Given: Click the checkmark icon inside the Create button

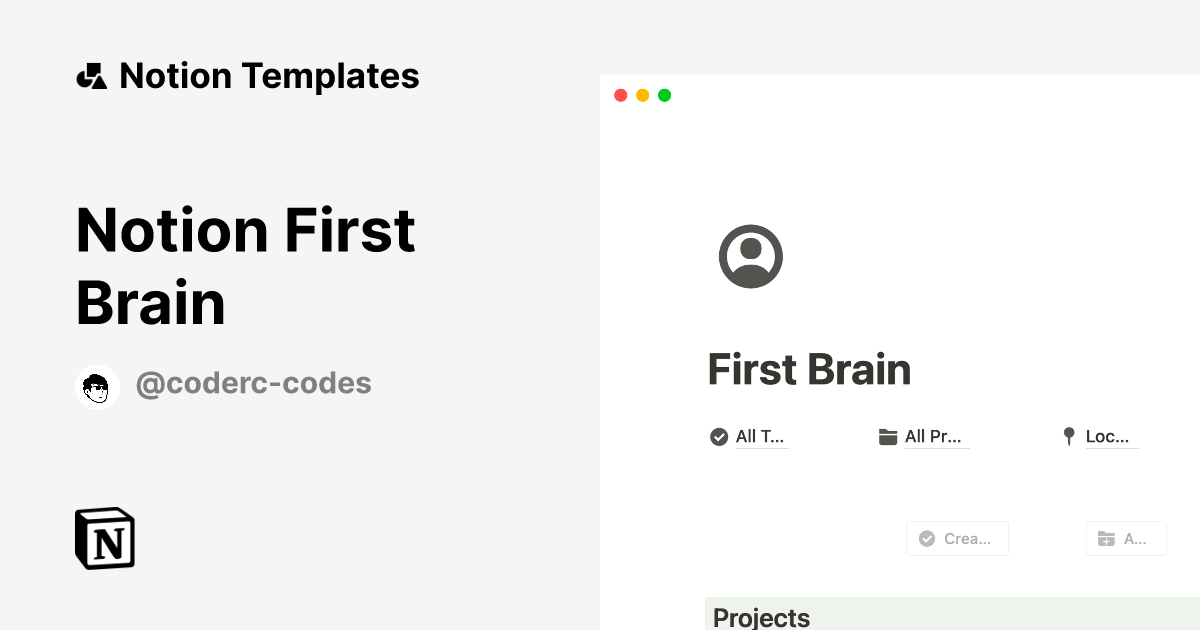Looking at the screenshot, I should point(928,538).
